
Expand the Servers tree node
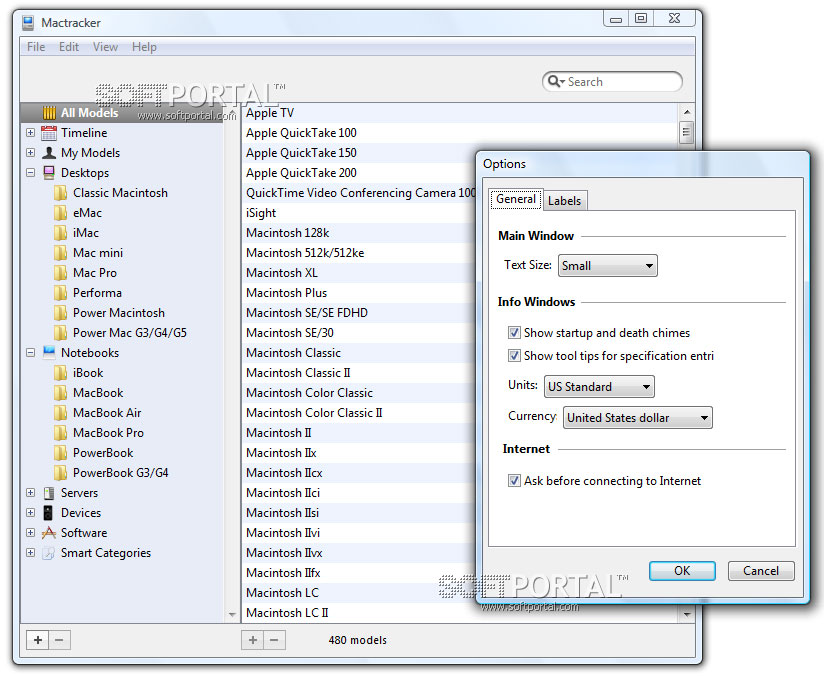(30, 493)
